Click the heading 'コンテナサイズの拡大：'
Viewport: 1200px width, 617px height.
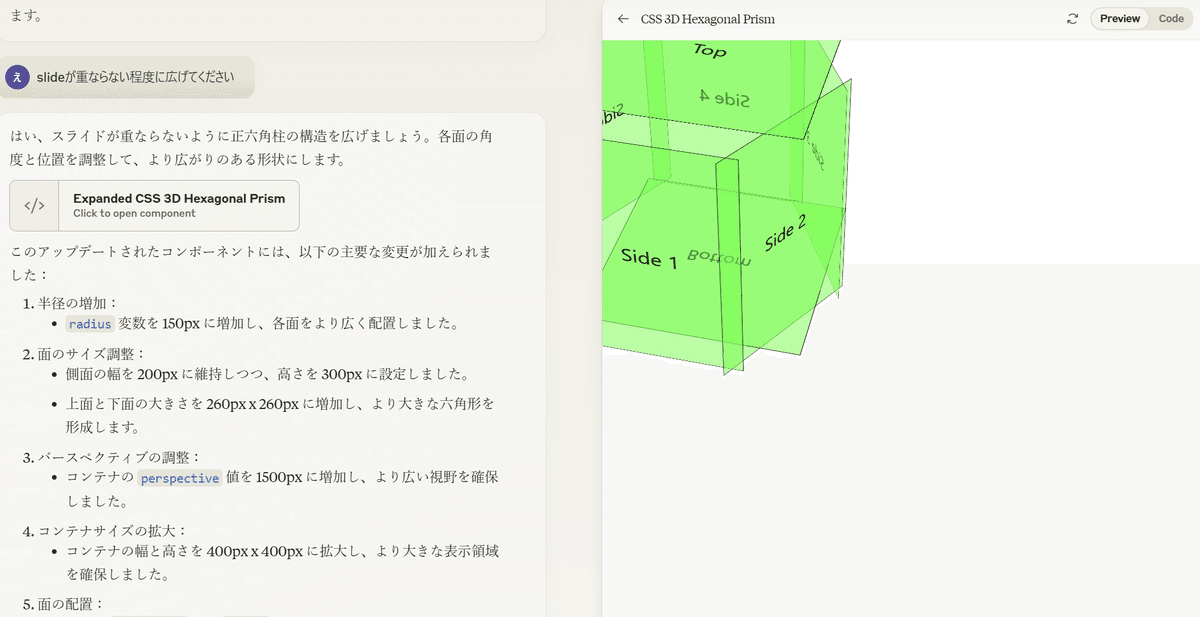pyautogui.click(x=113, y=530)
